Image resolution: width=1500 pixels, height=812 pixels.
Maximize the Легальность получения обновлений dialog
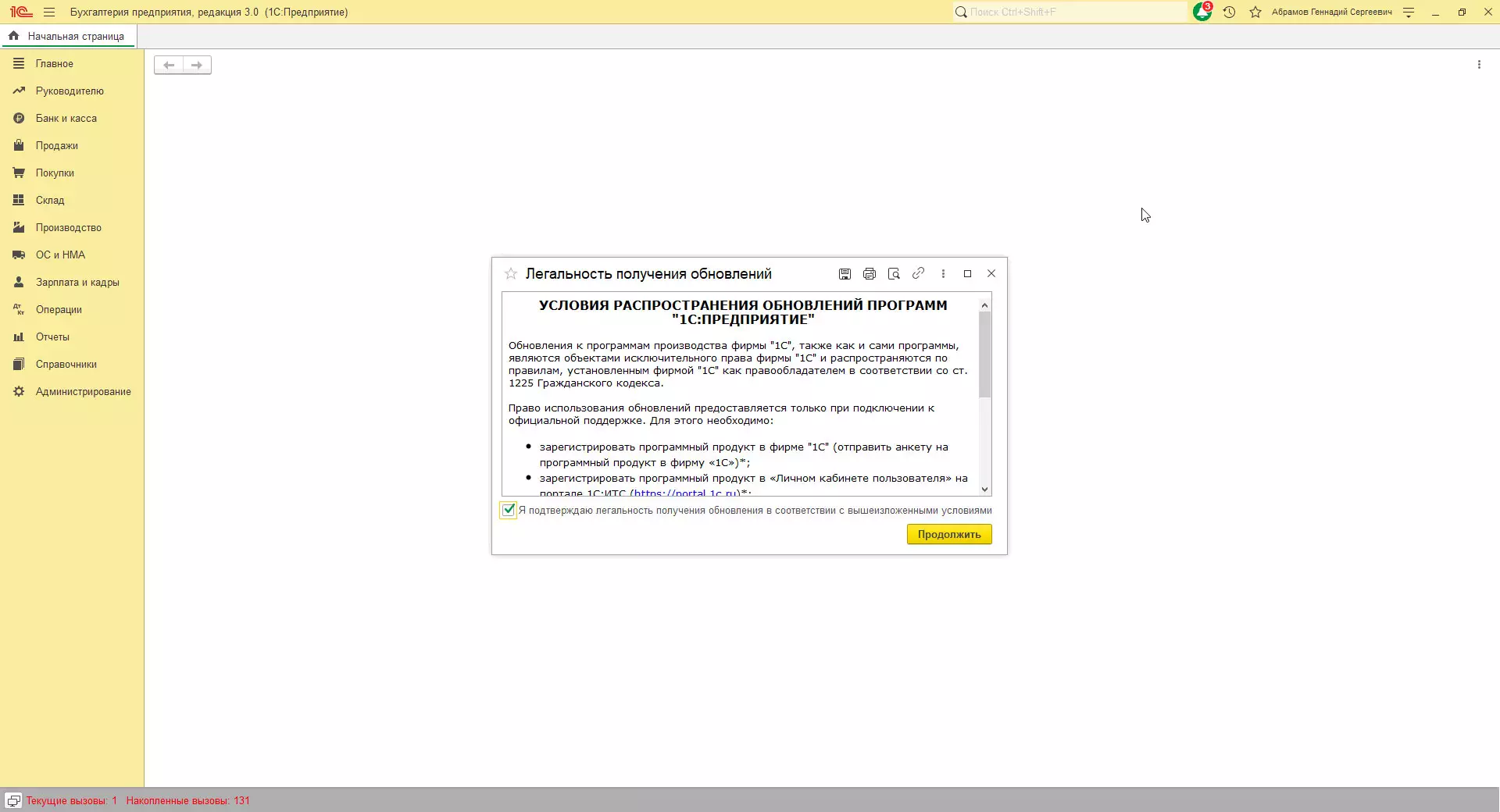pos(967,273)
